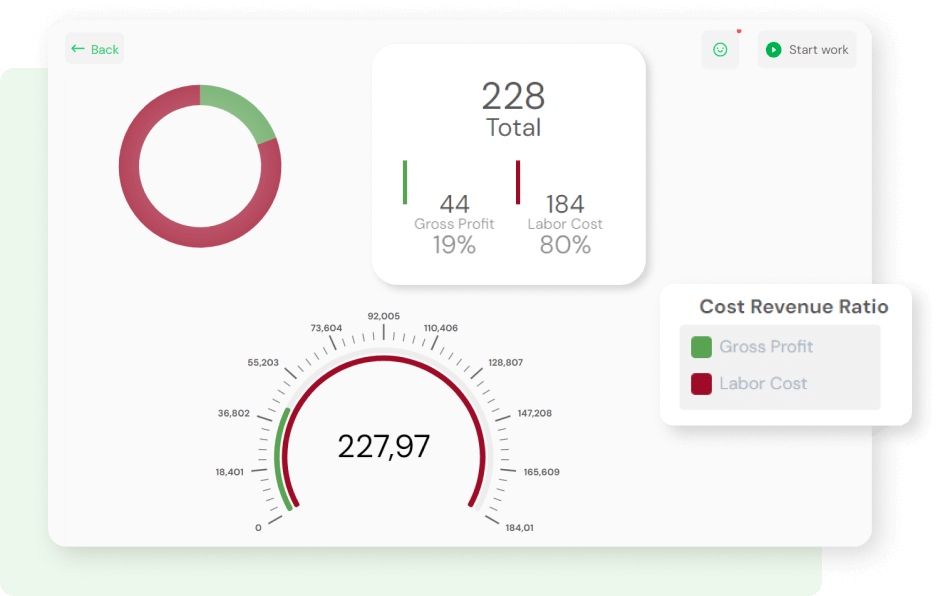Go back using the Back button
Viewport: 938px width, 596px height.
[x=95, y=49]
